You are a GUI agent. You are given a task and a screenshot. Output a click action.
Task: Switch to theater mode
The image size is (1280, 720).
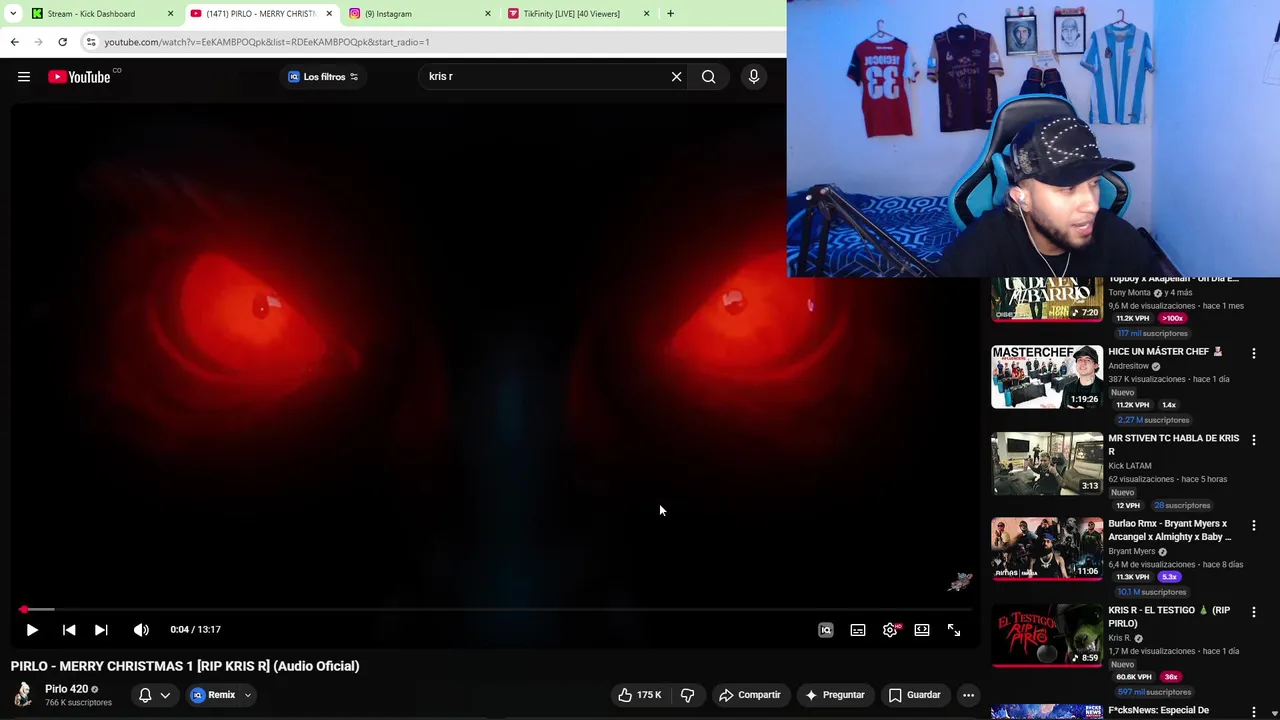(922, 630)
